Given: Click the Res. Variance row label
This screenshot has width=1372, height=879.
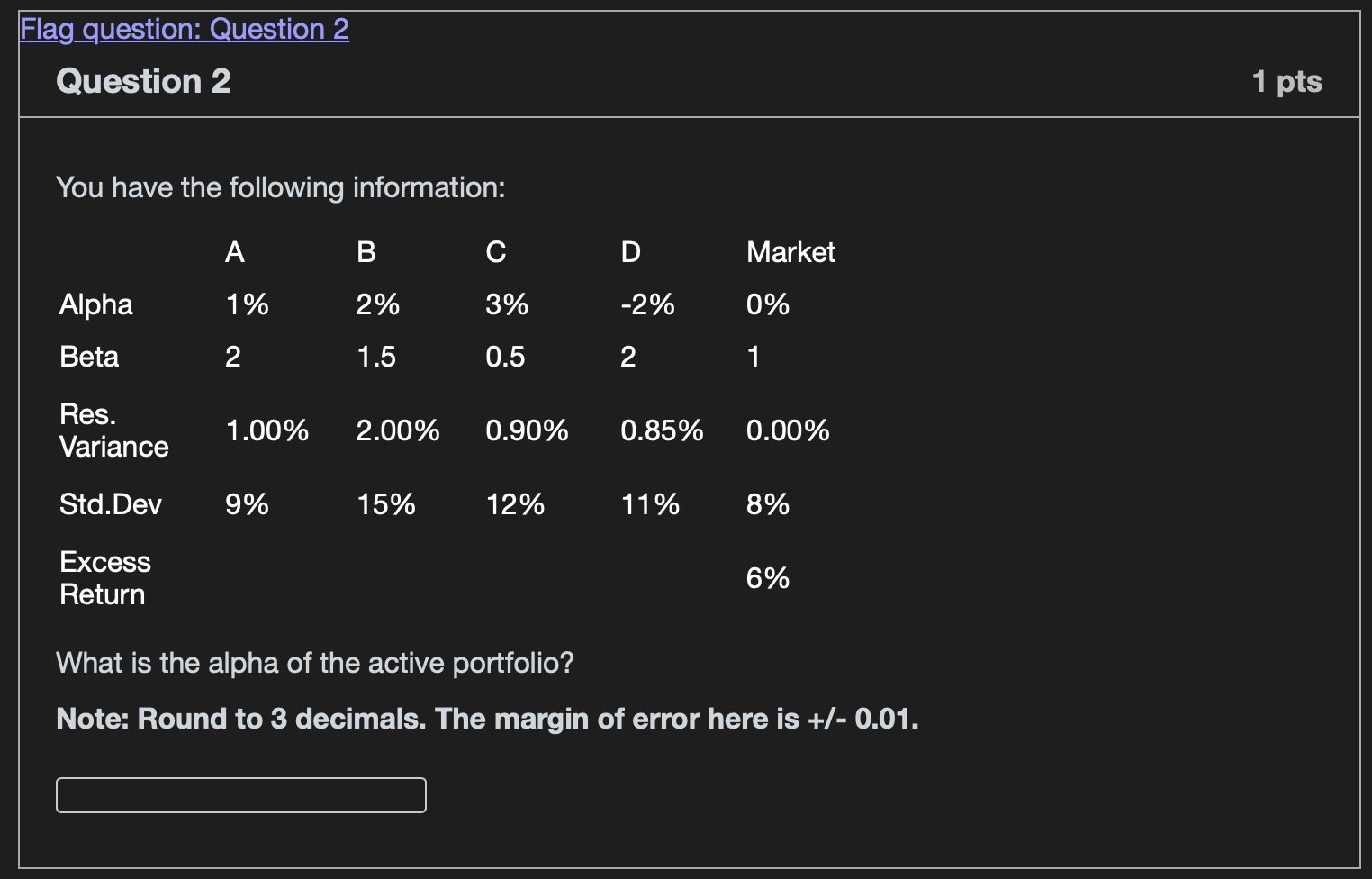Looking at the screenshot, I should [113, 430].
